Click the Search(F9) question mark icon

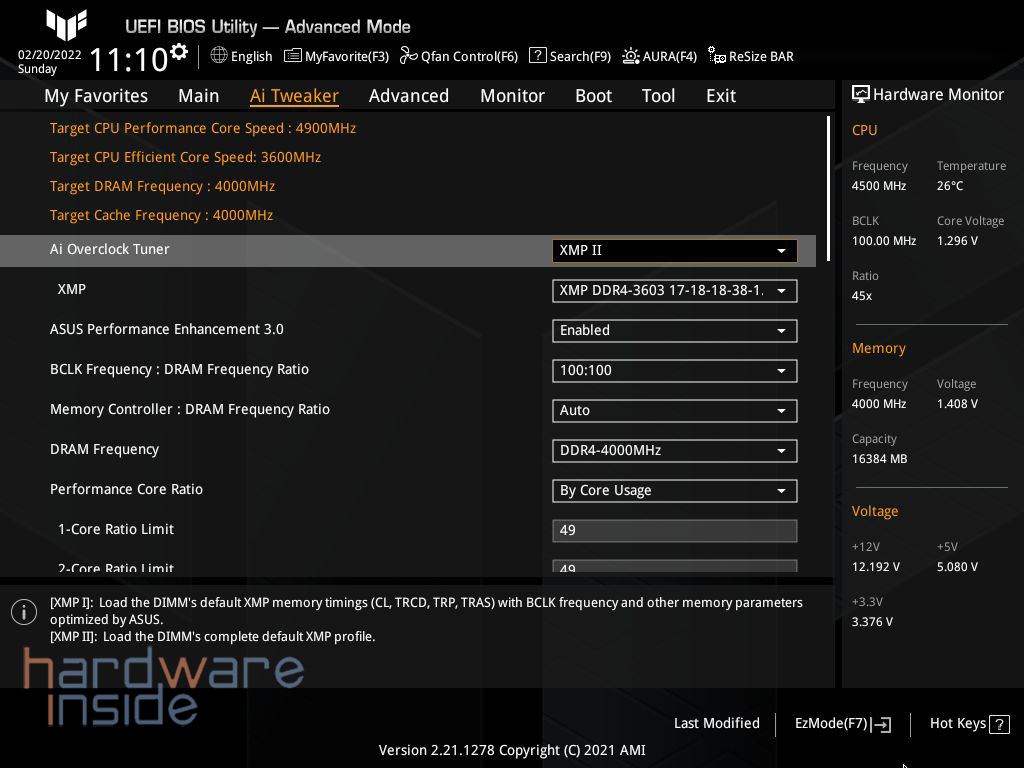pyautogui.click(x=537, y=56)
